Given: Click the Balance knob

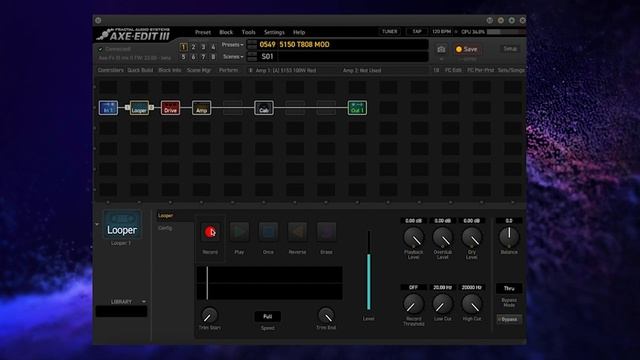Looking at the screenshot, I should point(509,237).
